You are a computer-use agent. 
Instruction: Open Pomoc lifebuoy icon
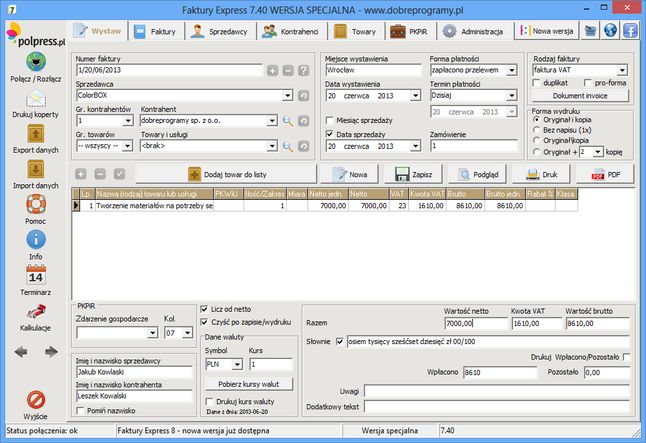pyautogui.click(x=36, y=204)
